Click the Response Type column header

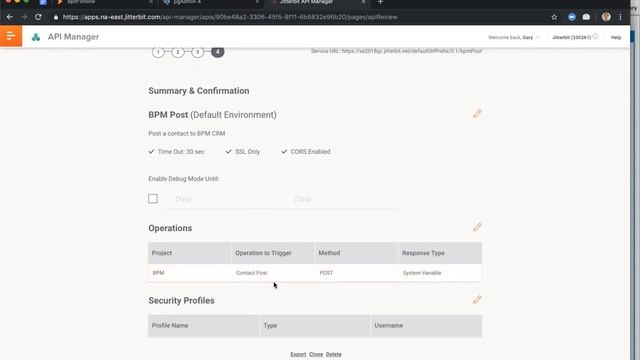pos(440,253)
